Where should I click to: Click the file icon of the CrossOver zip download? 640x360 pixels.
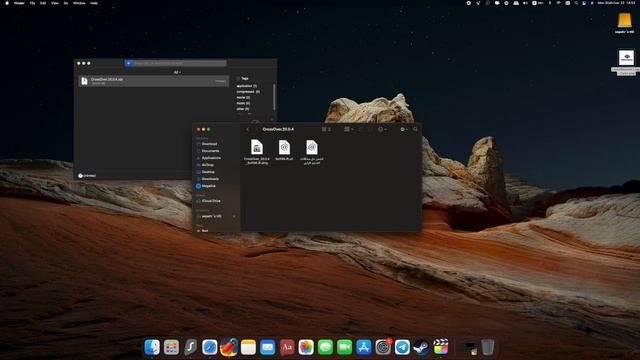(x=84, y=81)
